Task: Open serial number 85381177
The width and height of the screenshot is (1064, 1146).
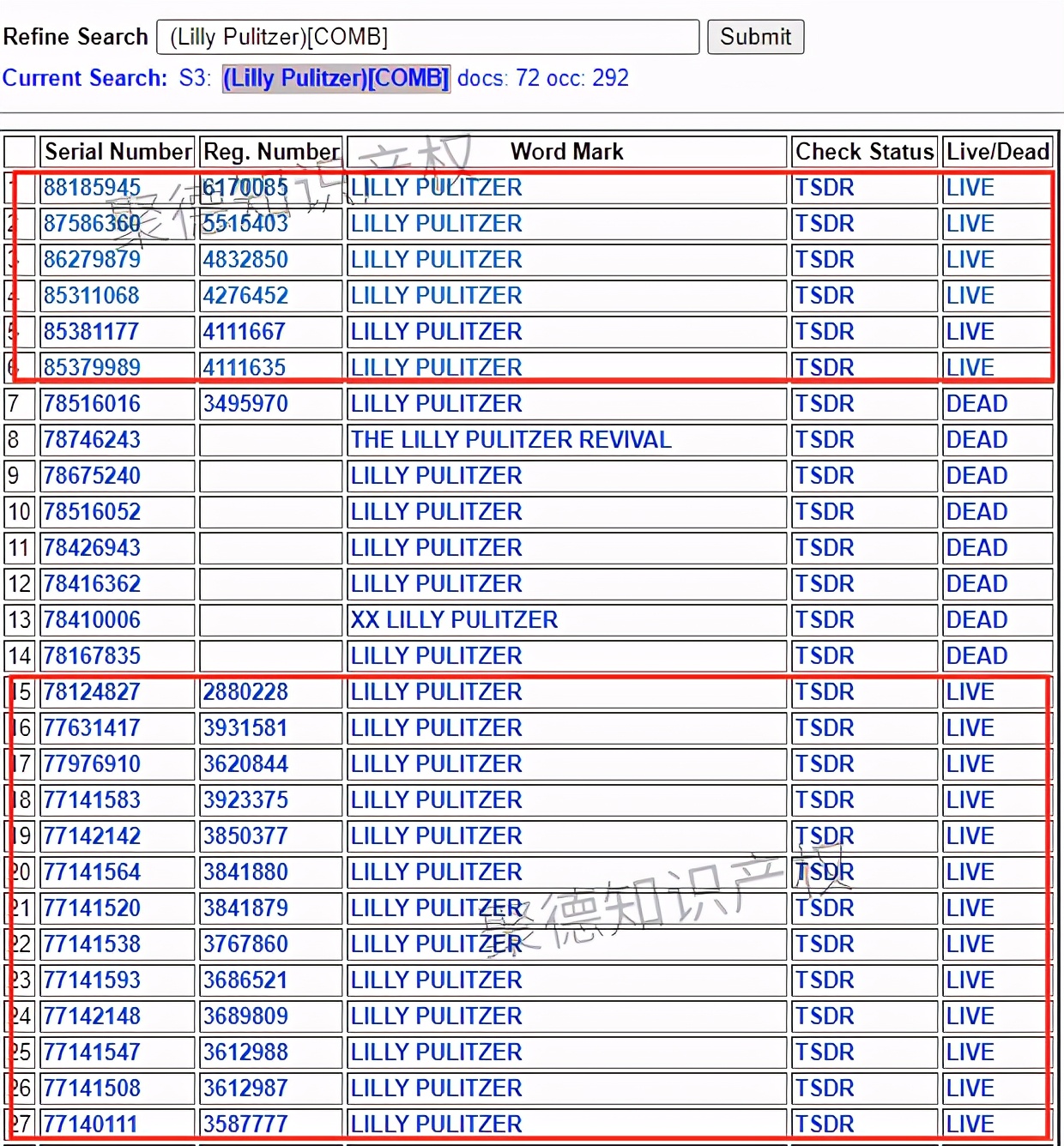Action: tap(92, 331)
